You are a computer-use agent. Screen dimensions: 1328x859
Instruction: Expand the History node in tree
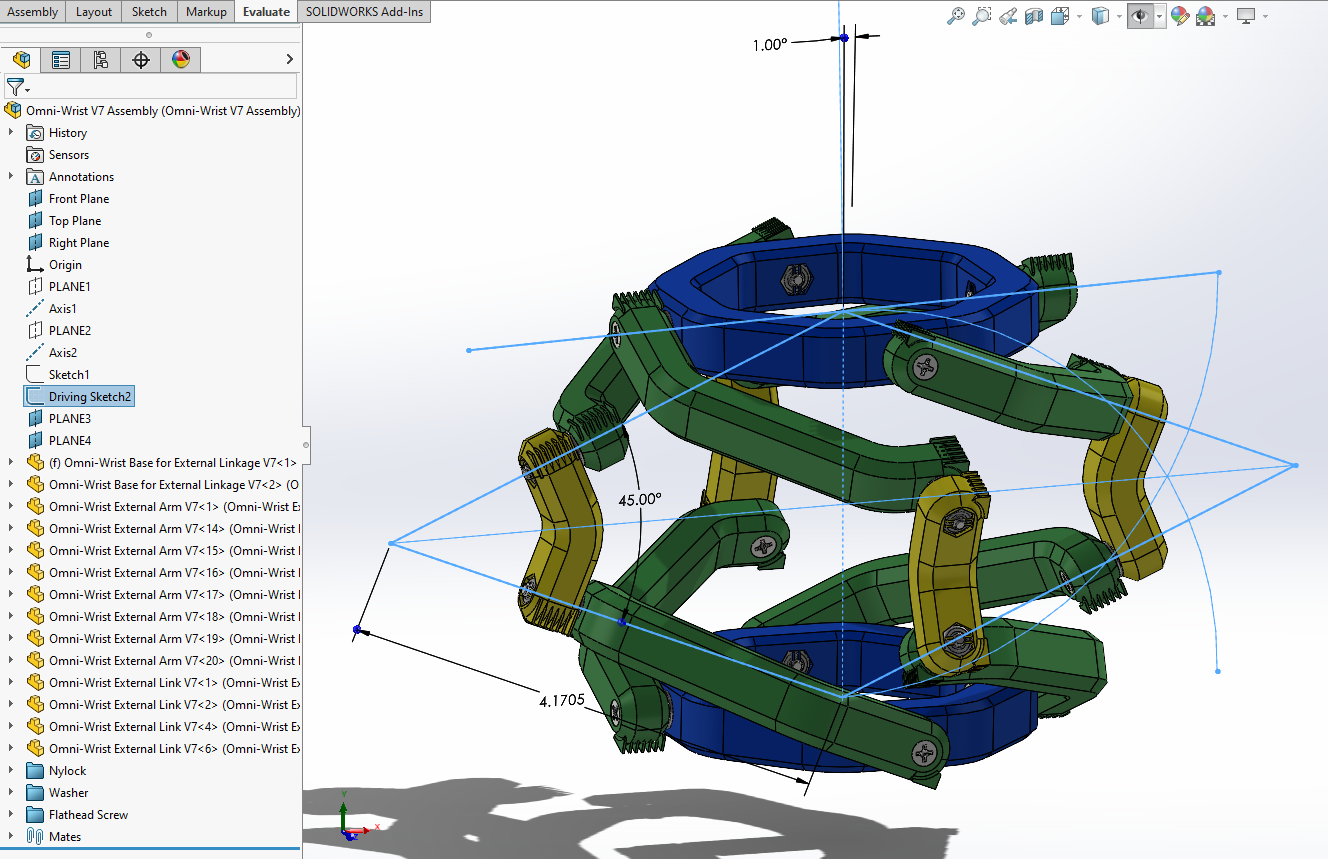pos(11,133)
